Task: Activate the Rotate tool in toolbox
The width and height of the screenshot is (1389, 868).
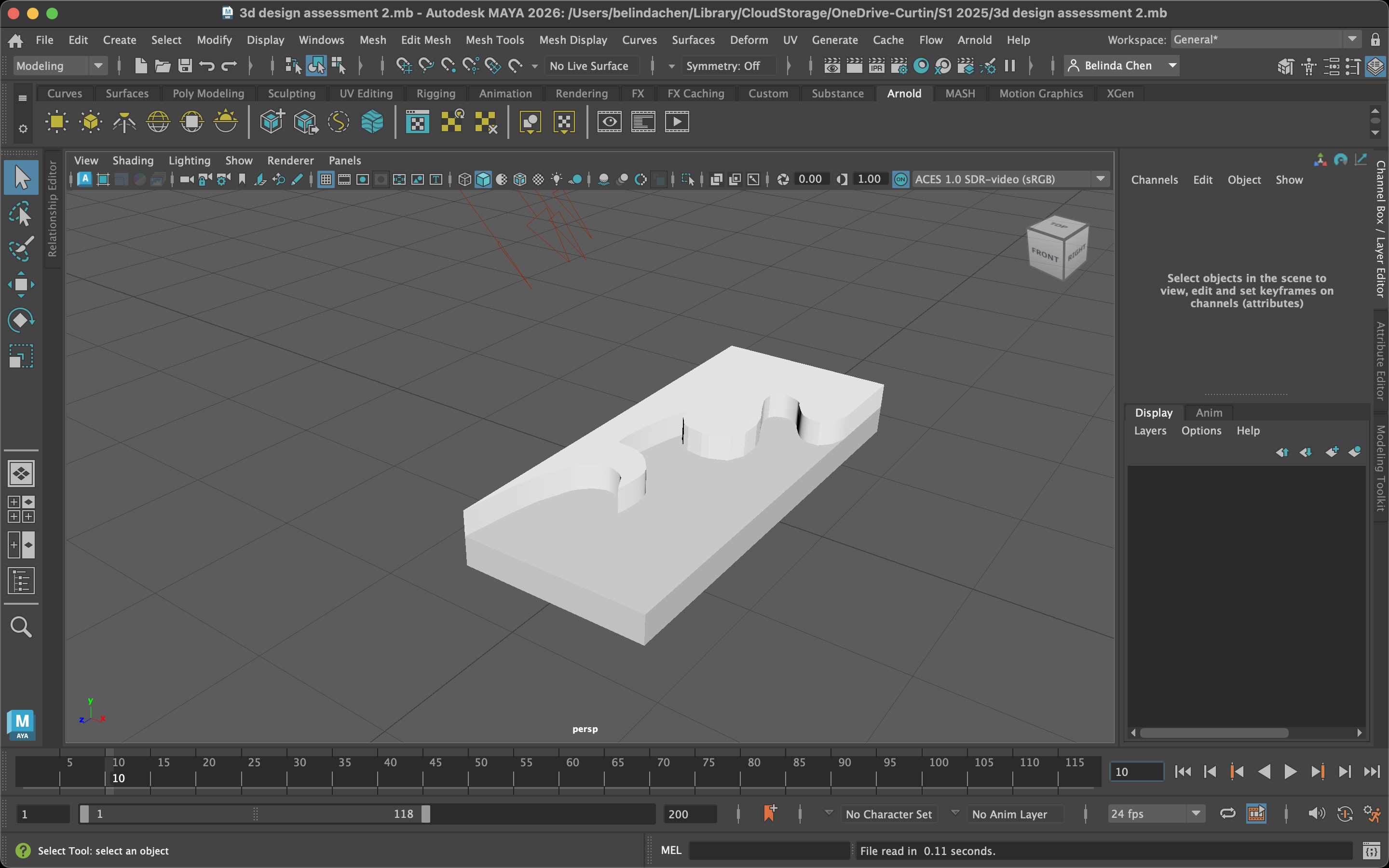Action: pos(21,320)
